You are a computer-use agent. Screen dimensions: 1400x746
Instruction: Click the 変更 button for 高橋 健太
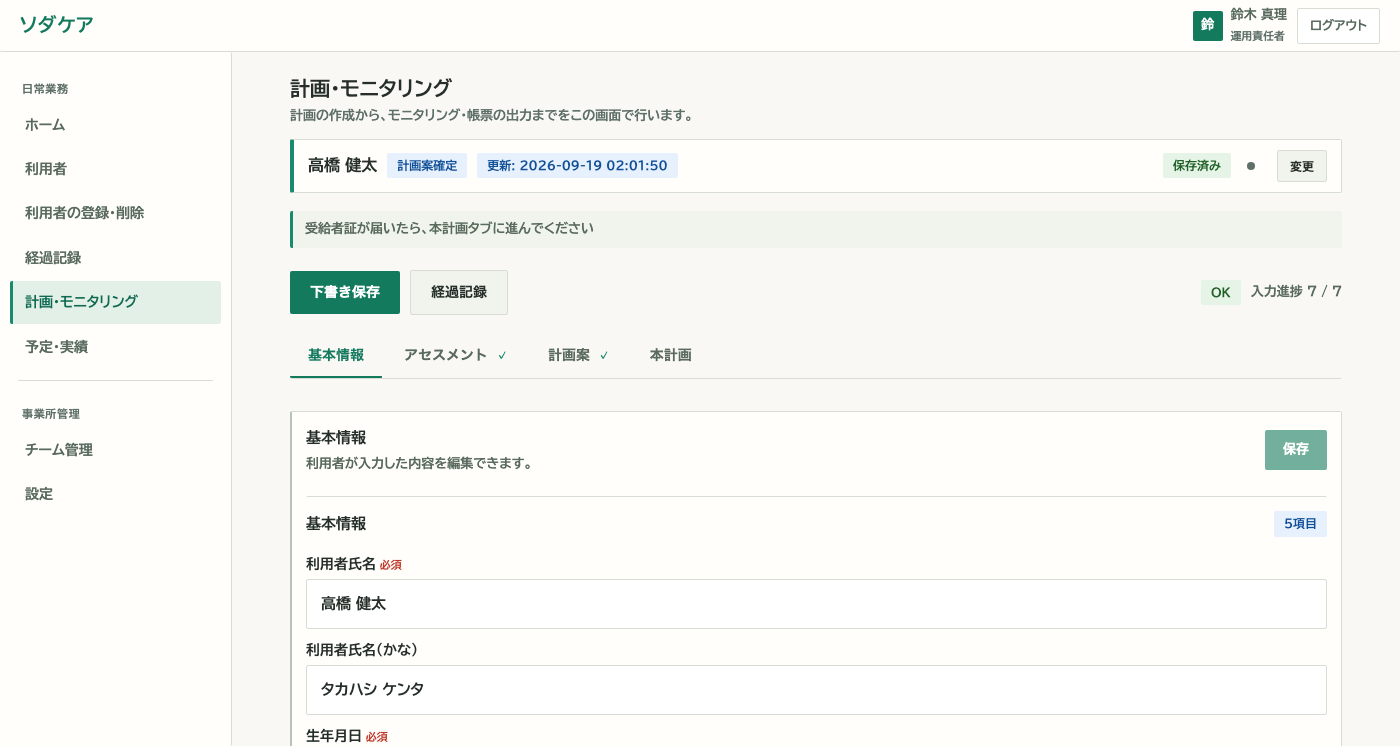1302,166
